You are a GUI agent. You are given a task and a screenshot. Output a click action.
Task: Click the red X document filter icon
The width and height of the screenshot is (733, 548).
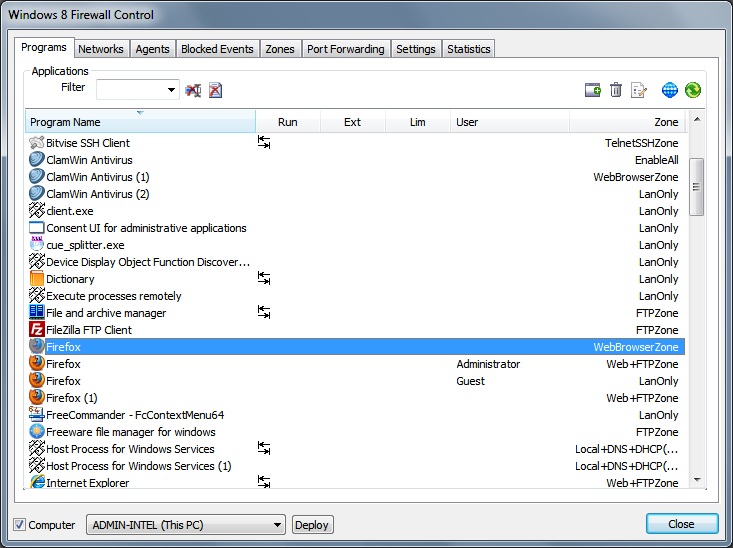(x=215, y=90)
